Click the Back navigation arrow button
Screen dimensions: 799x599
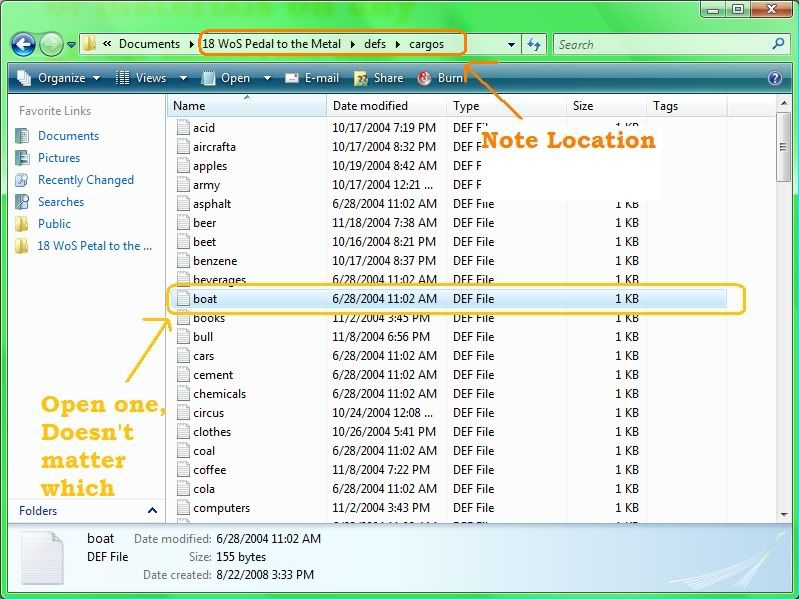tap(24, 44)
